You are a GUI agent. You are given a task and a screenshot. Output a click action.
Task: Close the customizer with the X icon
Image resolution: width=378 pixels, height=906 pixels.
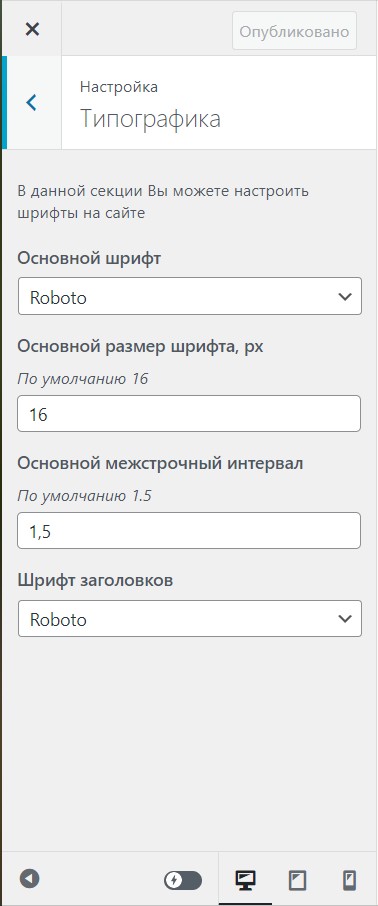pos(32,29)
